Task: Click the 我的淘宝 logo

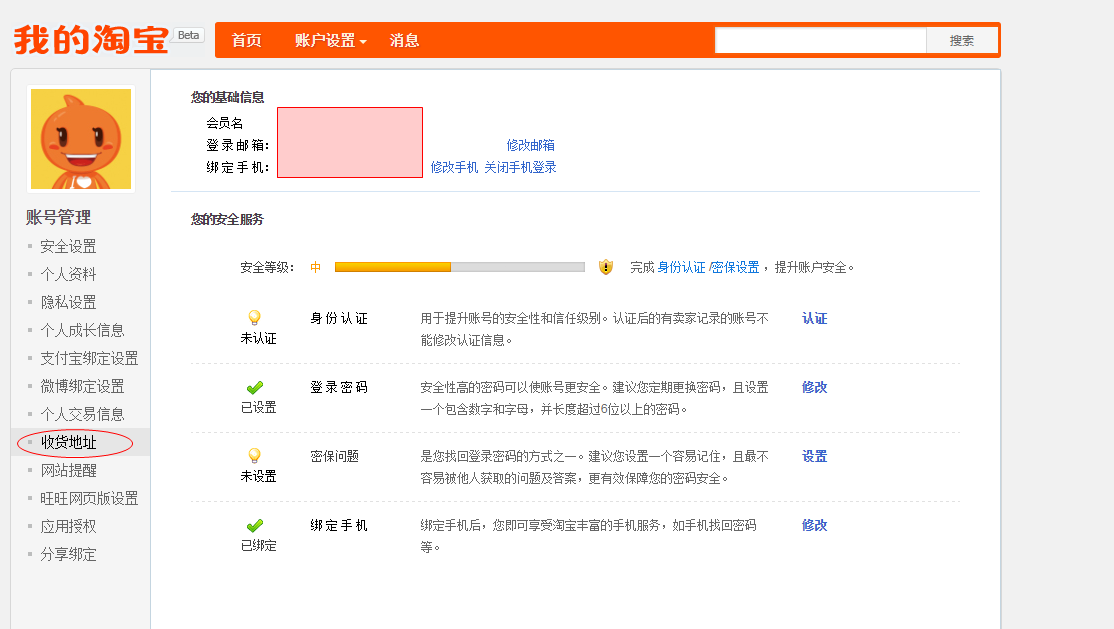Action: [91, 40]
